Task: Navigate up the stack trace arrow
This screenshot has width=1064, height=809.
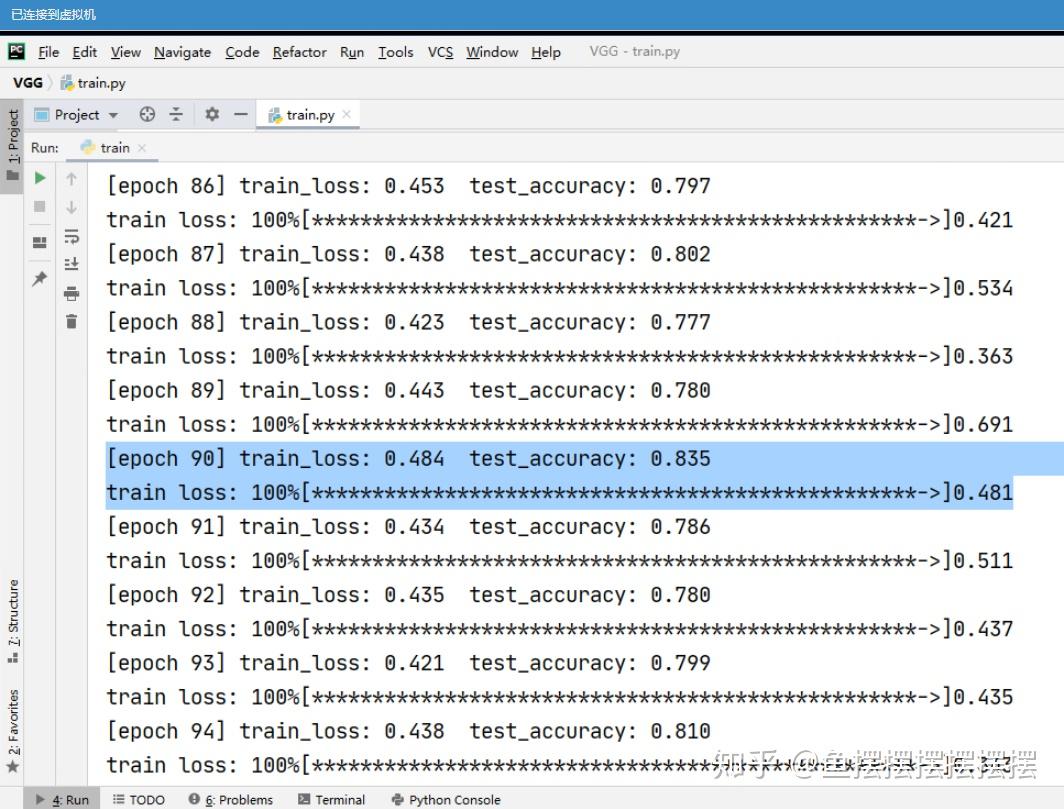Action: pos(71,179)
